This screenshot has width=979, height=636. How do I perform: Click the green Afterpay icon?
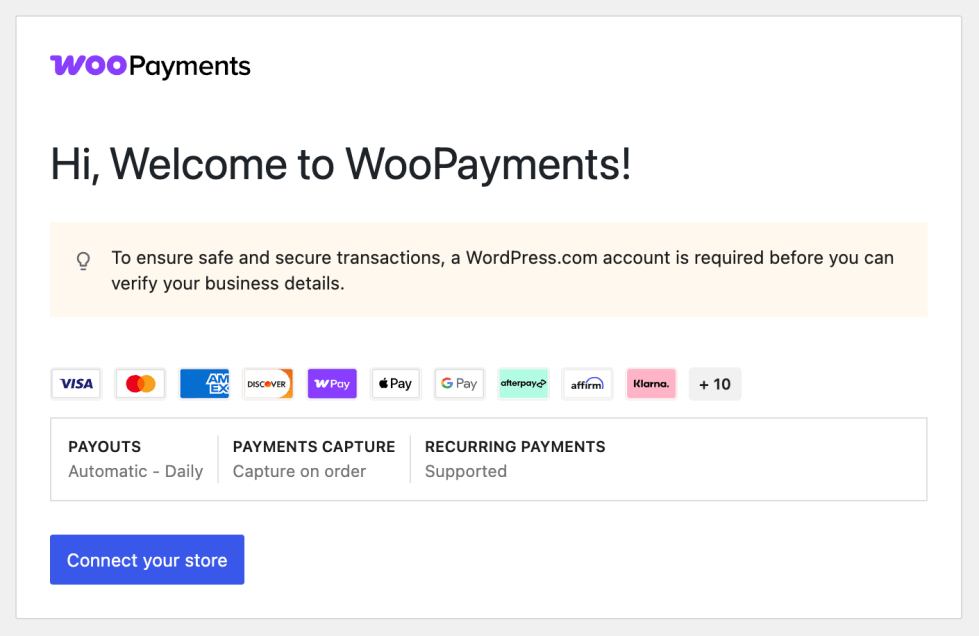click(523, 384)
